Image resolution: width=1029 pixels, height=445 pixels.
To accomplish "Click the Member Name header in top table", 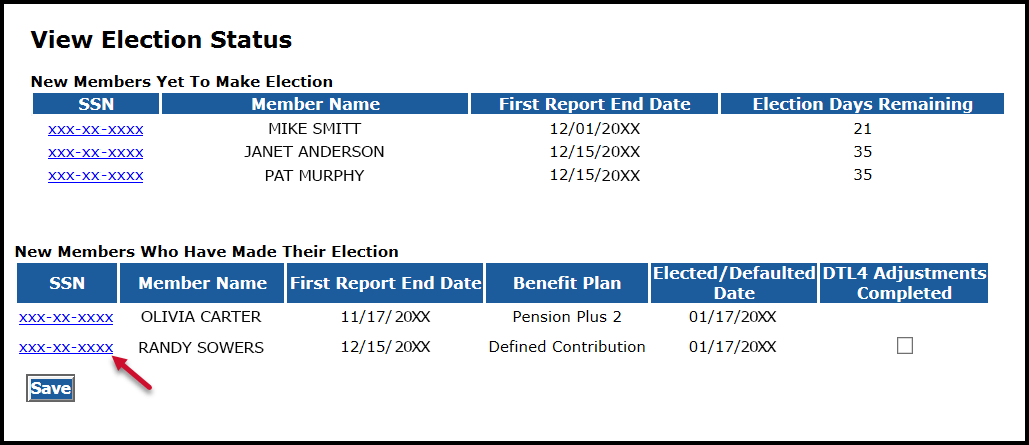I will (315, 104).
